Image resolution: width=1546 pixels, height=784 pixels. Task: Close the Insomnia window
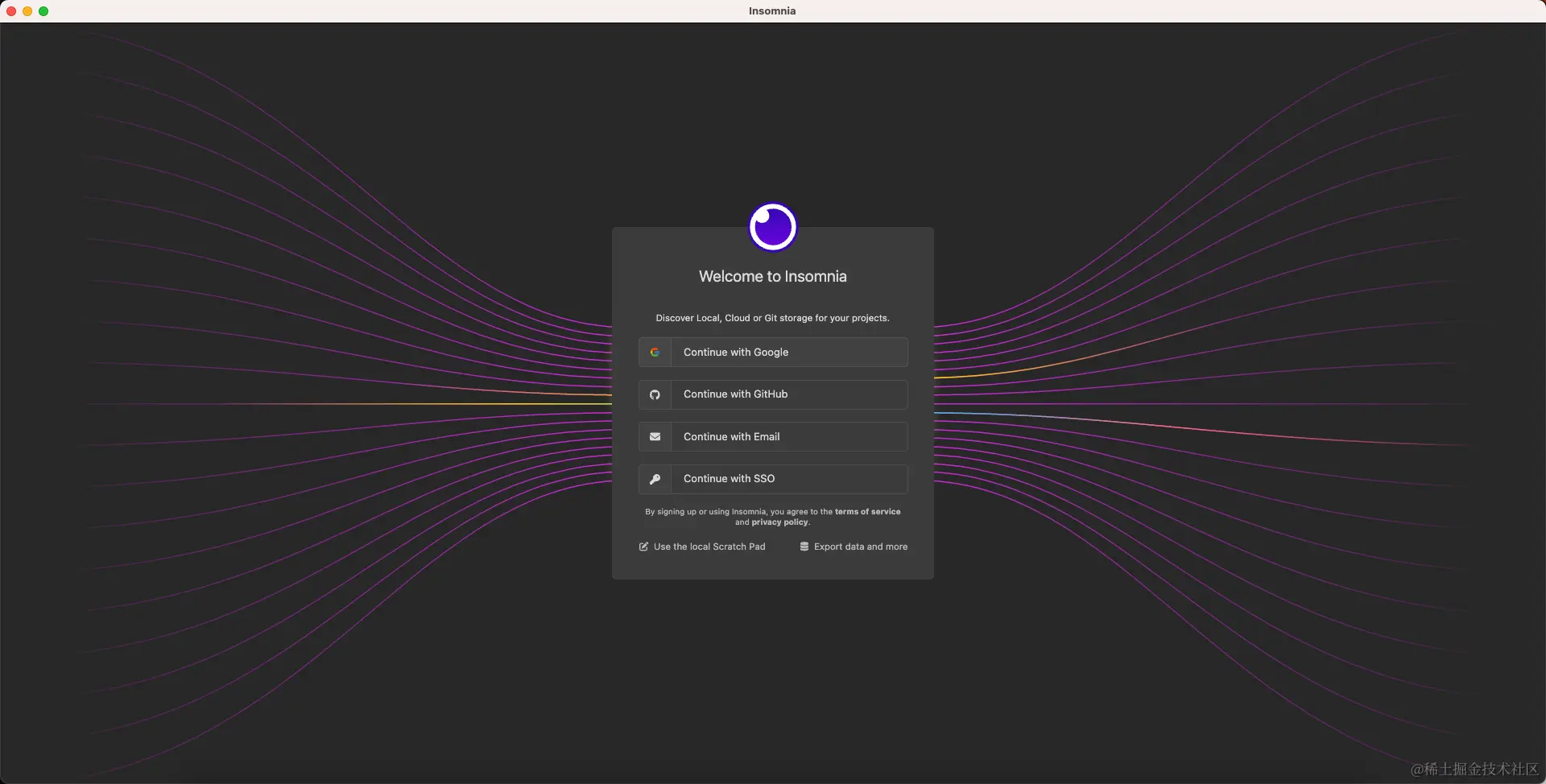pos(11,11)
